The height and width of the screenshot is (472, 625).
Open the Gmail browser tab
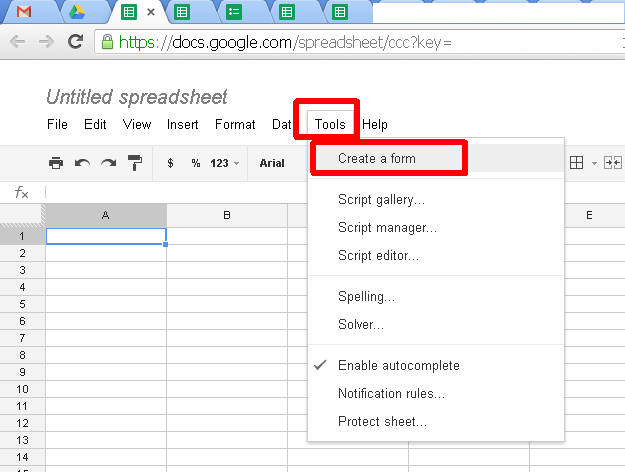(24, 12)
